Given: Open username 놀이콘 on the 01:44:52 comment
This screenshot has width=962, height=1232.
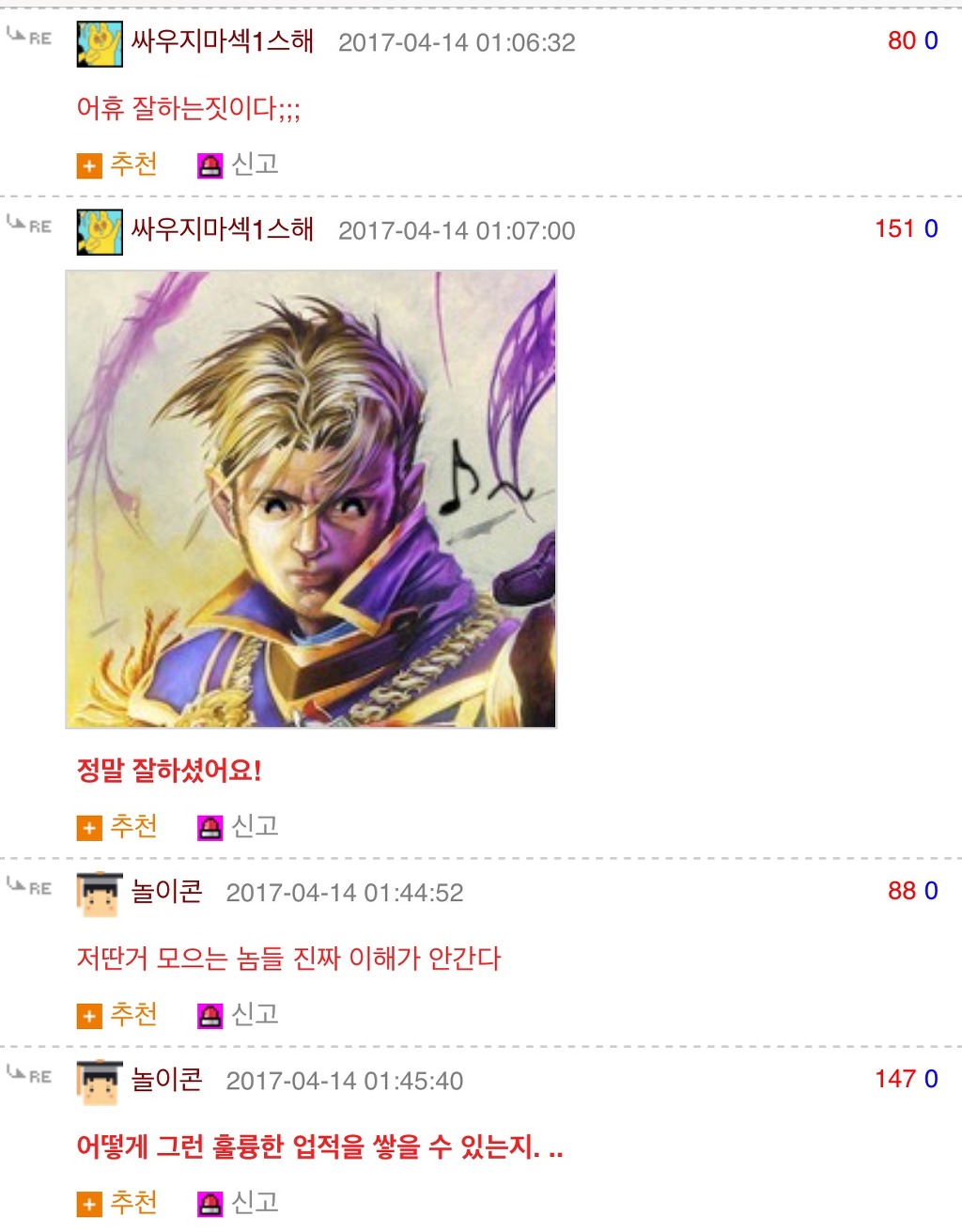Looking at the screenshot, I should 166,892.
